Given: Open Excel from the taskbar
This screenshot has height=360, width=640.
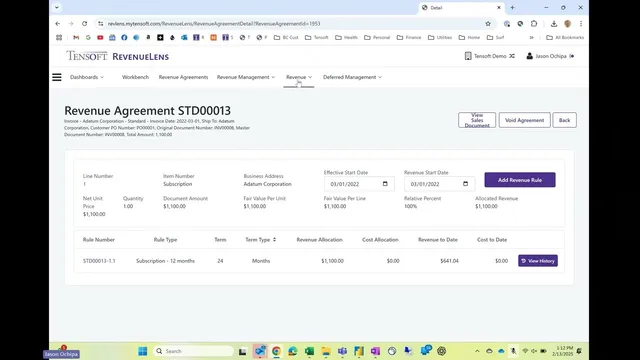Looking at the screenshot, I should pos(309,351).
